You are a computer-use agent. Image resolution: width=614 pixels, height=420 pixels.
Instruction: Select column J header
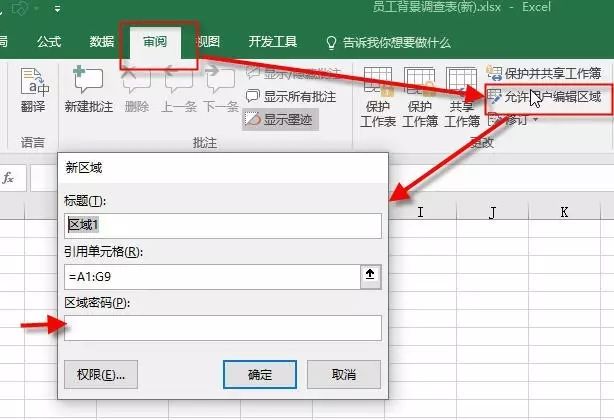click(x=493, y=212)
